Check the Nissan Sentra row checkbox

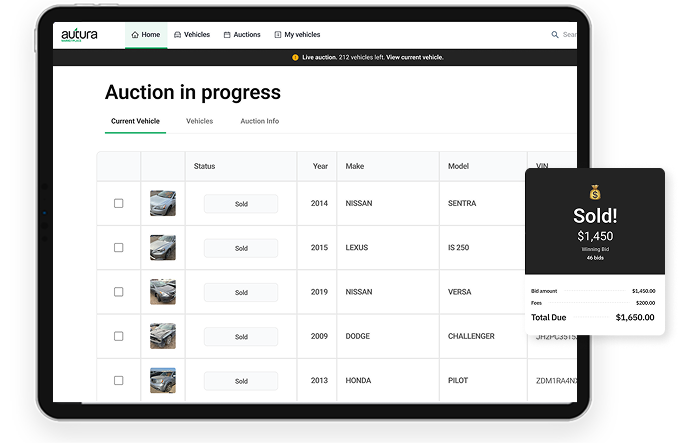pos(118,203)
